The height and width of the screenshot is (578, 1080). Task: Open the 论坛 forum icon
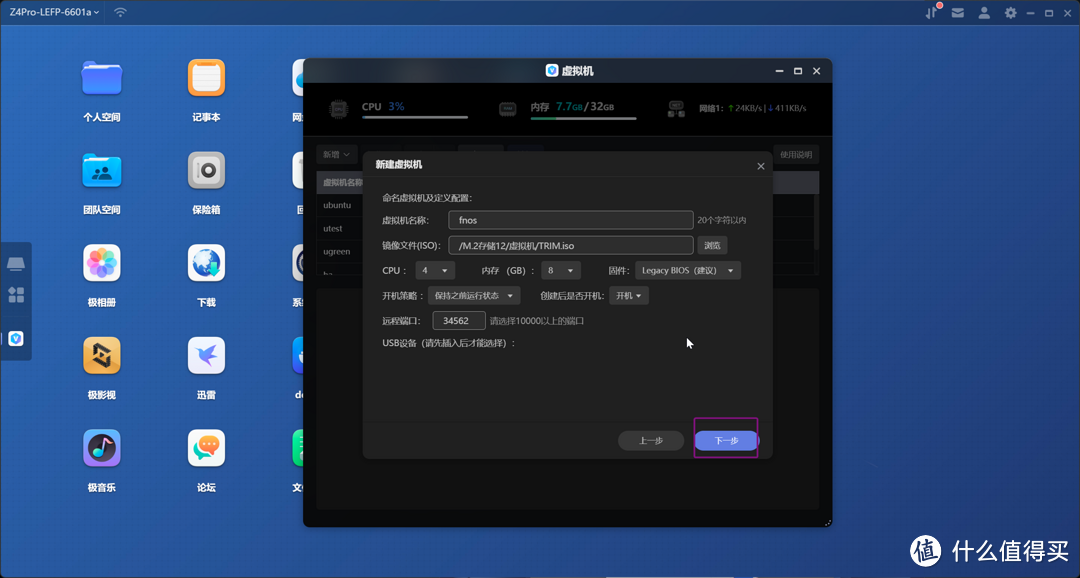pyautogui.click(x=206, y=448)
